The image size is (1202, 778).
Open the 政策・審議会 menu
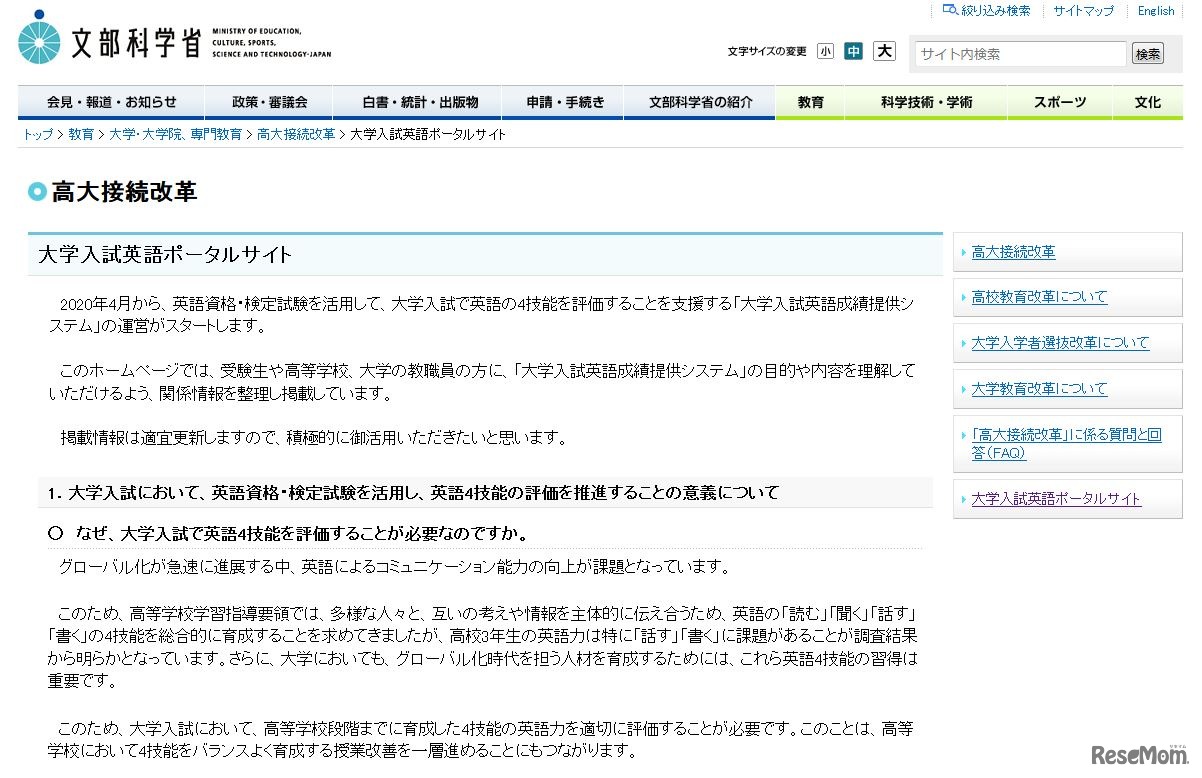[269, 101]
